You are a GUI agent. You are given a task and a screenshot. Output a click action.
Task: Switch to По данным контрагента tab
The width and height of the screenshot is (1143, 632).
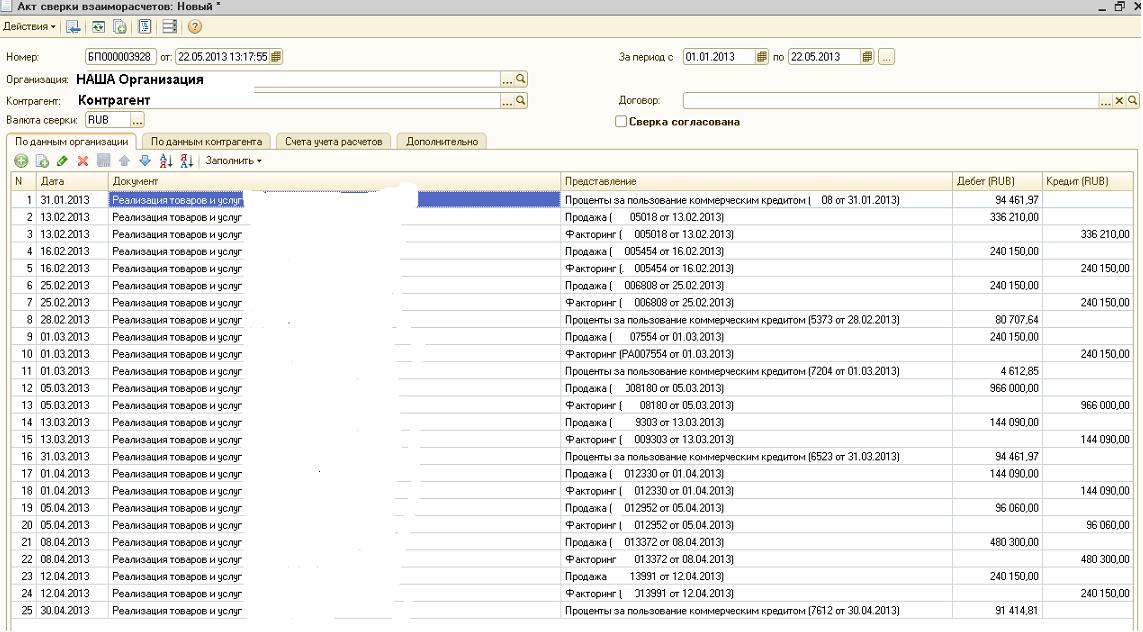[x=206, y=141]
